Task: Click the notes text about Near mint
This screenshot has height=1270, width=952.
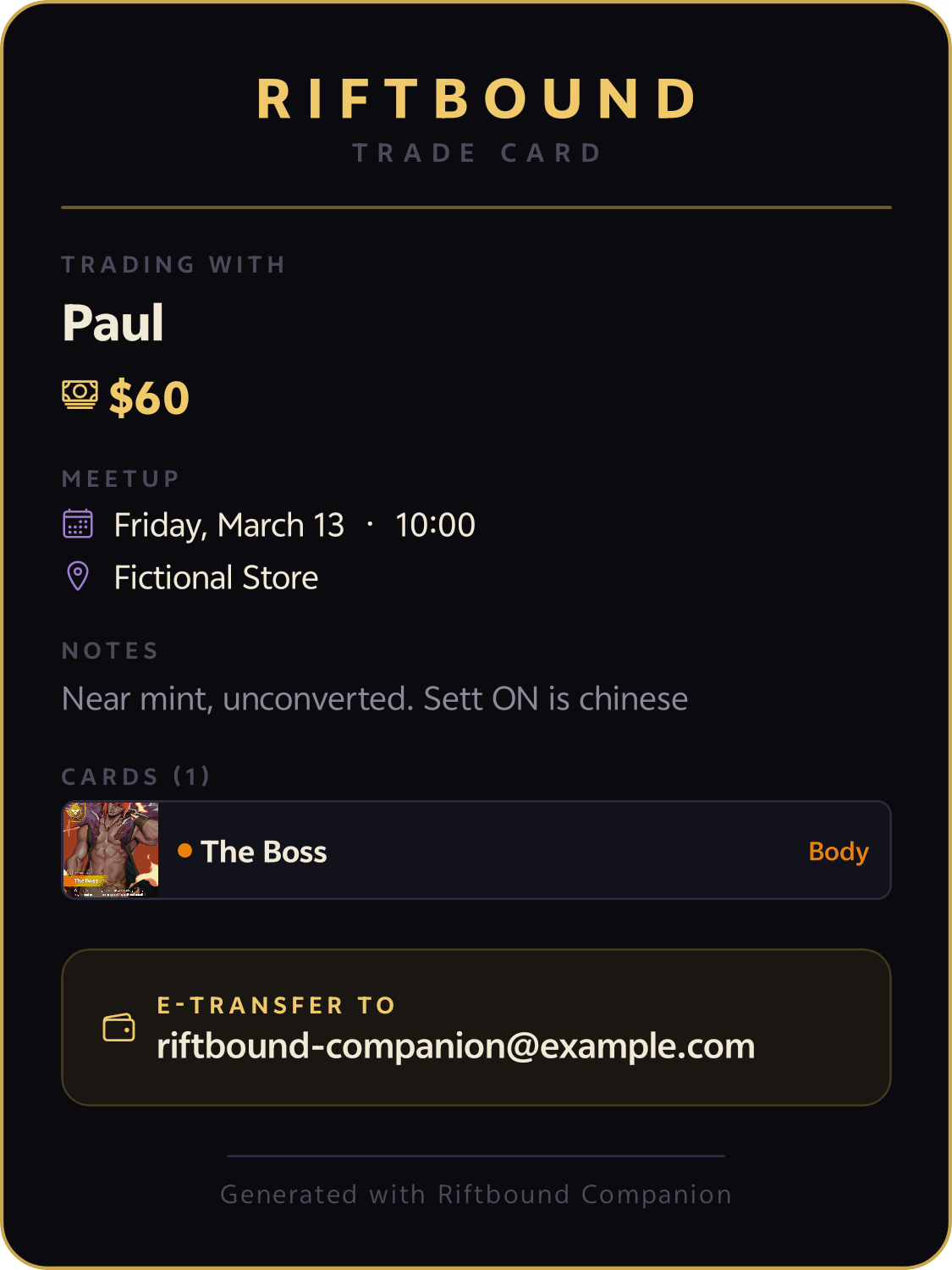Action: pyautogui.click(x=375, y=699)
